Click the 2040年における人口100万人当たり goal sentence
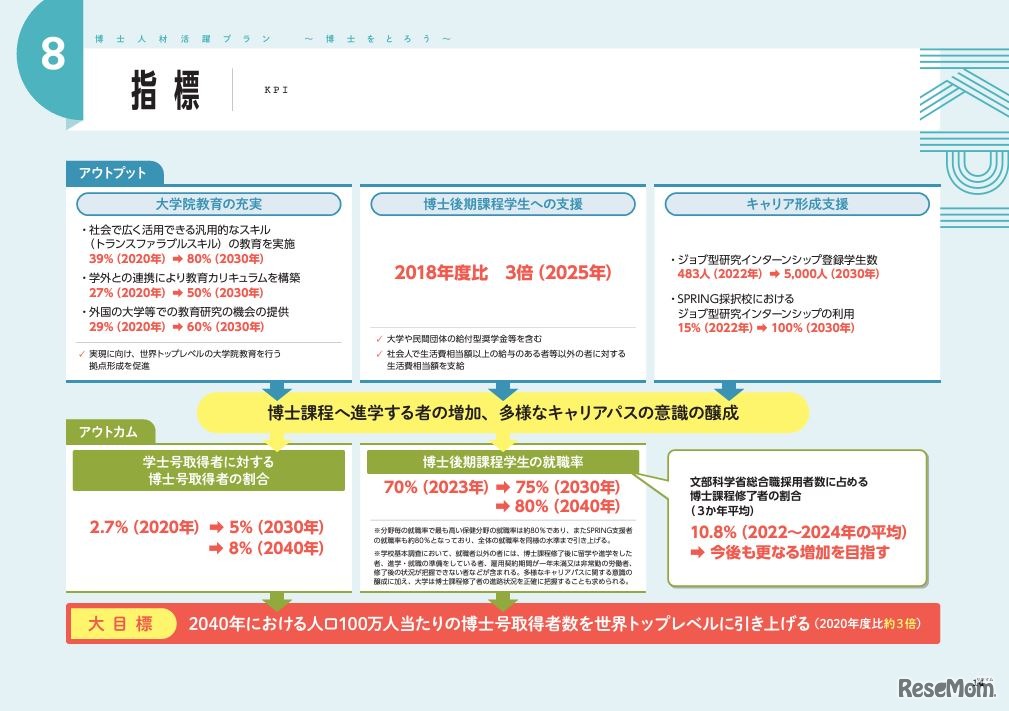The width and height of the screenshot is (1009, 711). (x=499, y=623)
